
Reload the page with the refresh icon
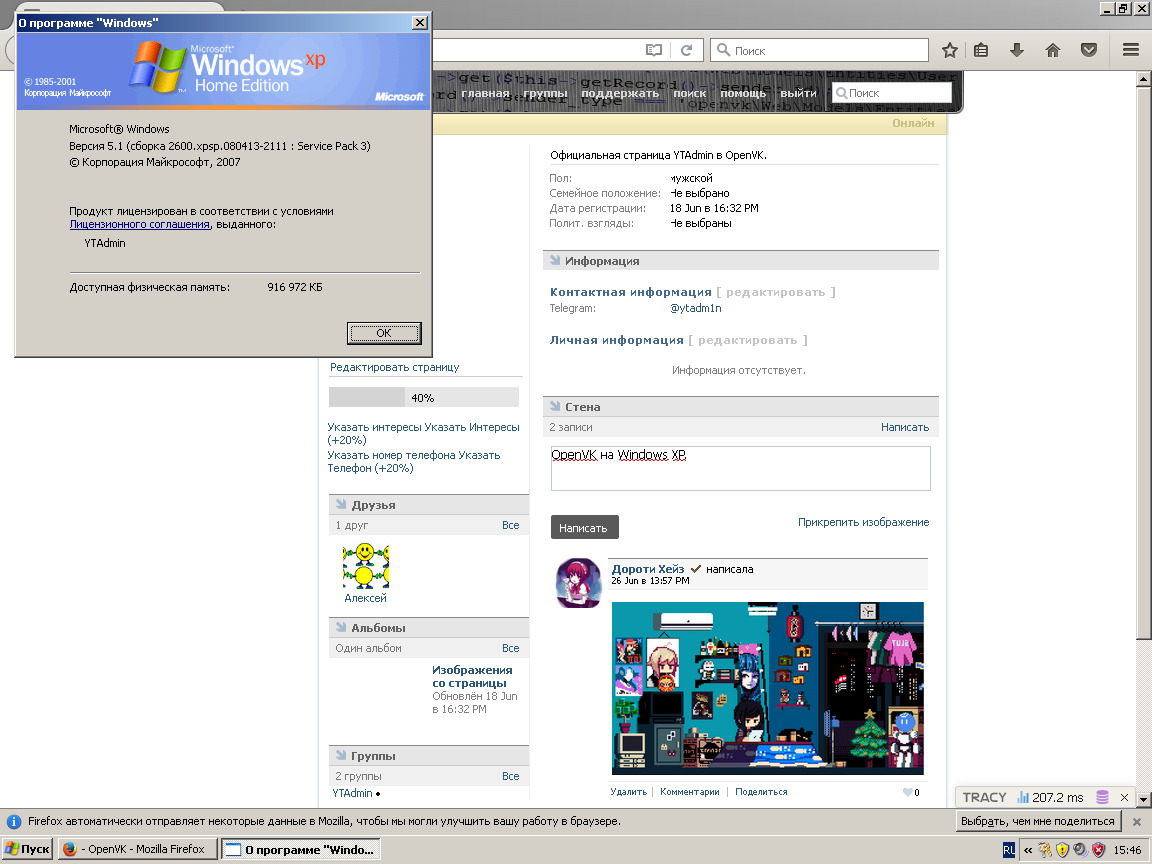(686, 50)
